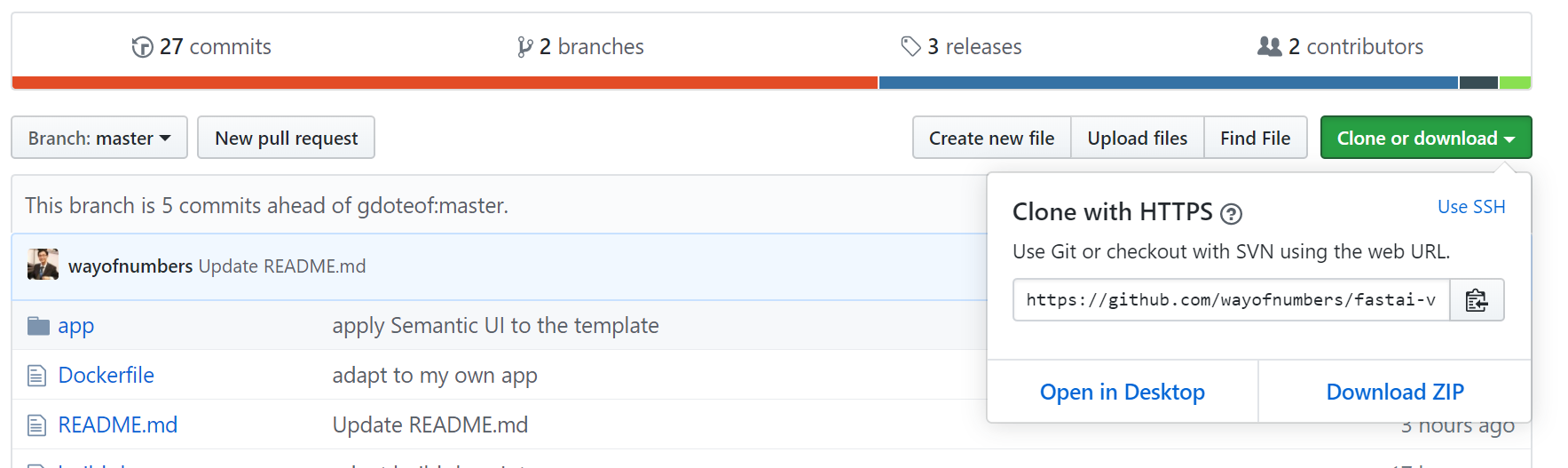Click the New pull request button
Screen dimensions: 1568x468
286,138
